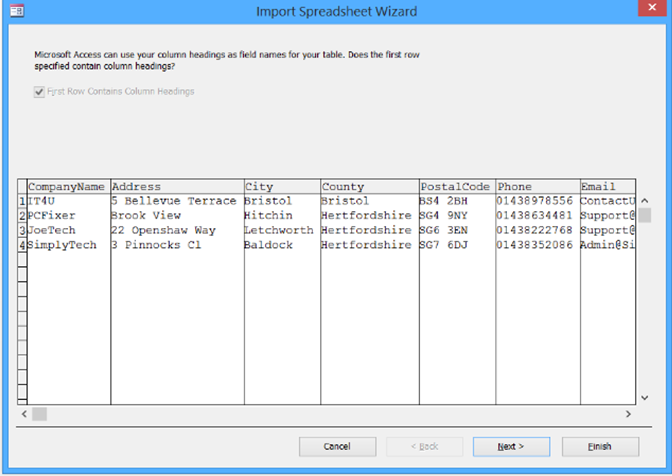Click the PCFixer company cell
This screenshot has height=476, width=672.
[69, 216]
